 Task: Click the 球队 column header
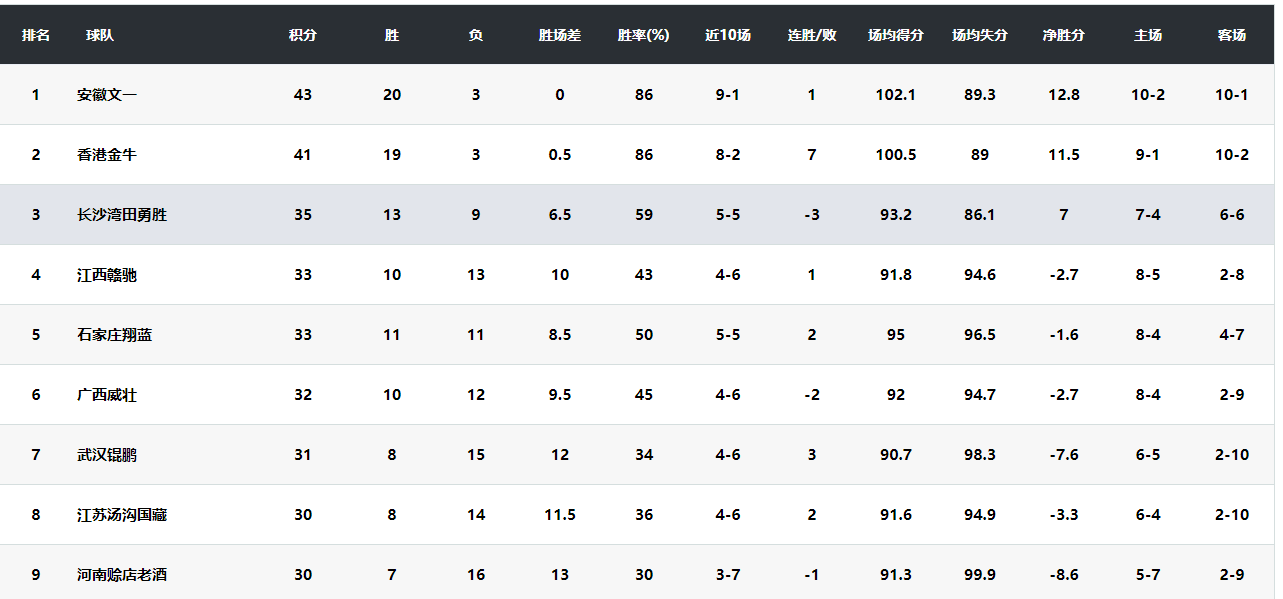point(100,35)
